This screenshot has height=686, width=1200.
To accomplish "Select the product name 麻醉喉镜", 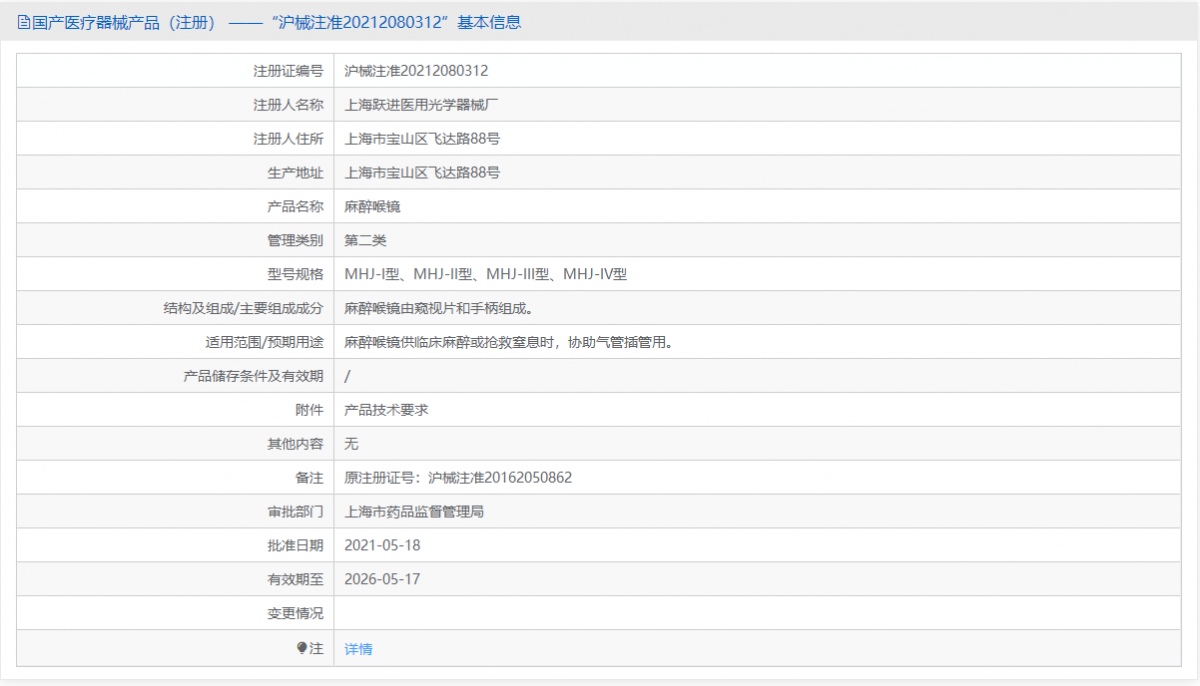I will coord(372,207).
